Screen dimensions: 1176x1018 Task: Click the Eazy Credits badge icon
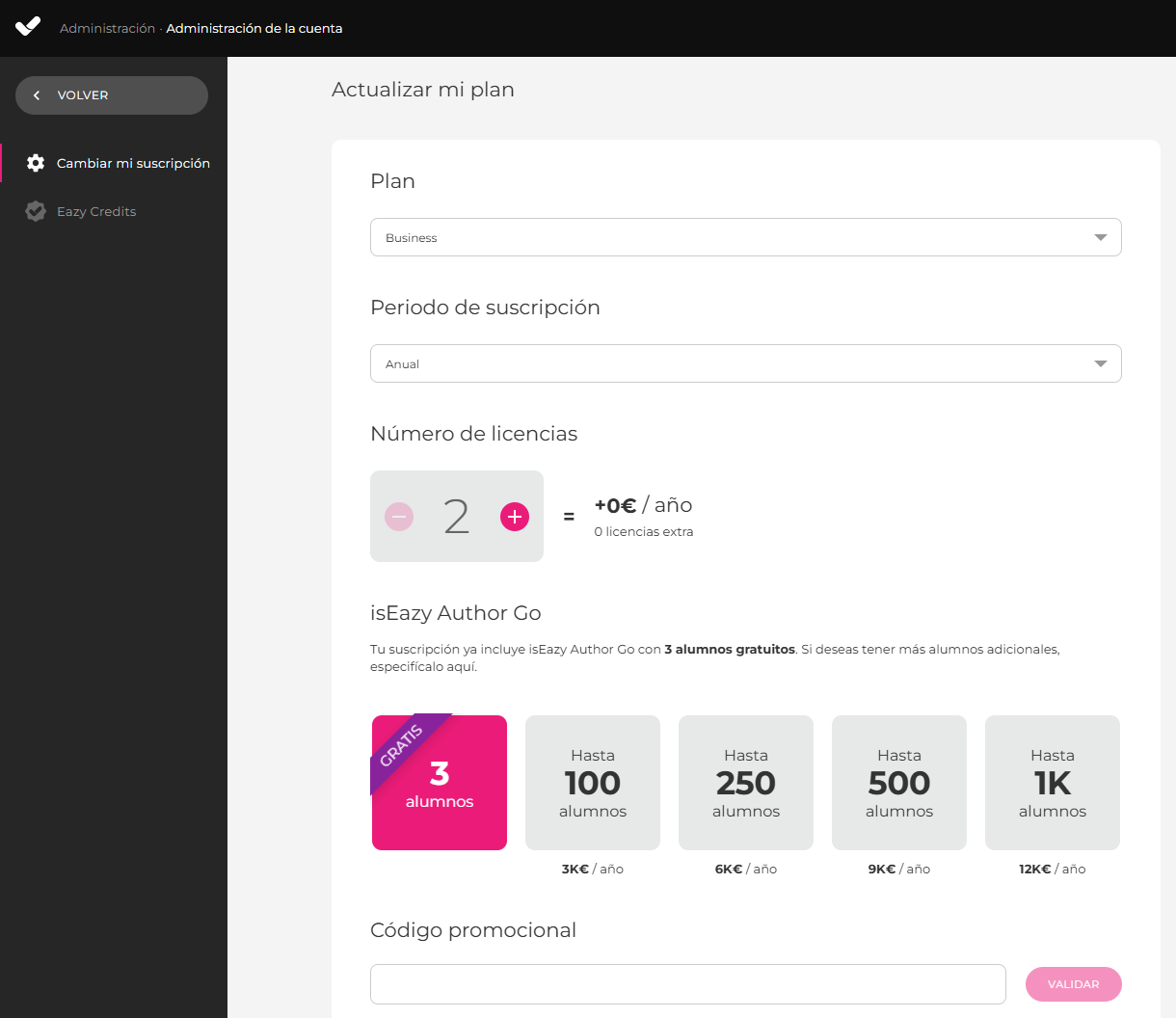[36, 211]
